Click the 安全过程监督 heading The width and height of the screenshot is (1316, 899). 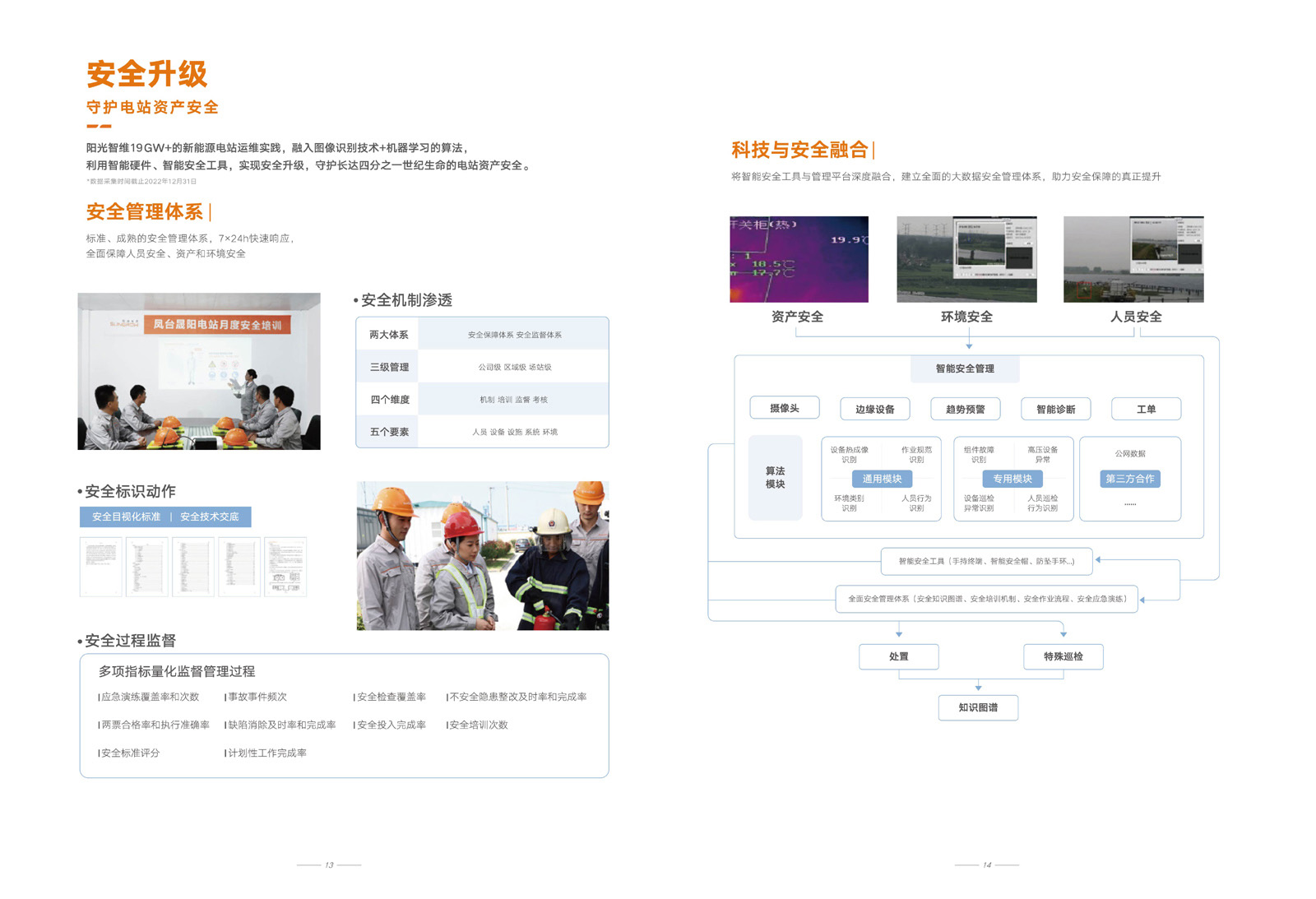[130, 641]
